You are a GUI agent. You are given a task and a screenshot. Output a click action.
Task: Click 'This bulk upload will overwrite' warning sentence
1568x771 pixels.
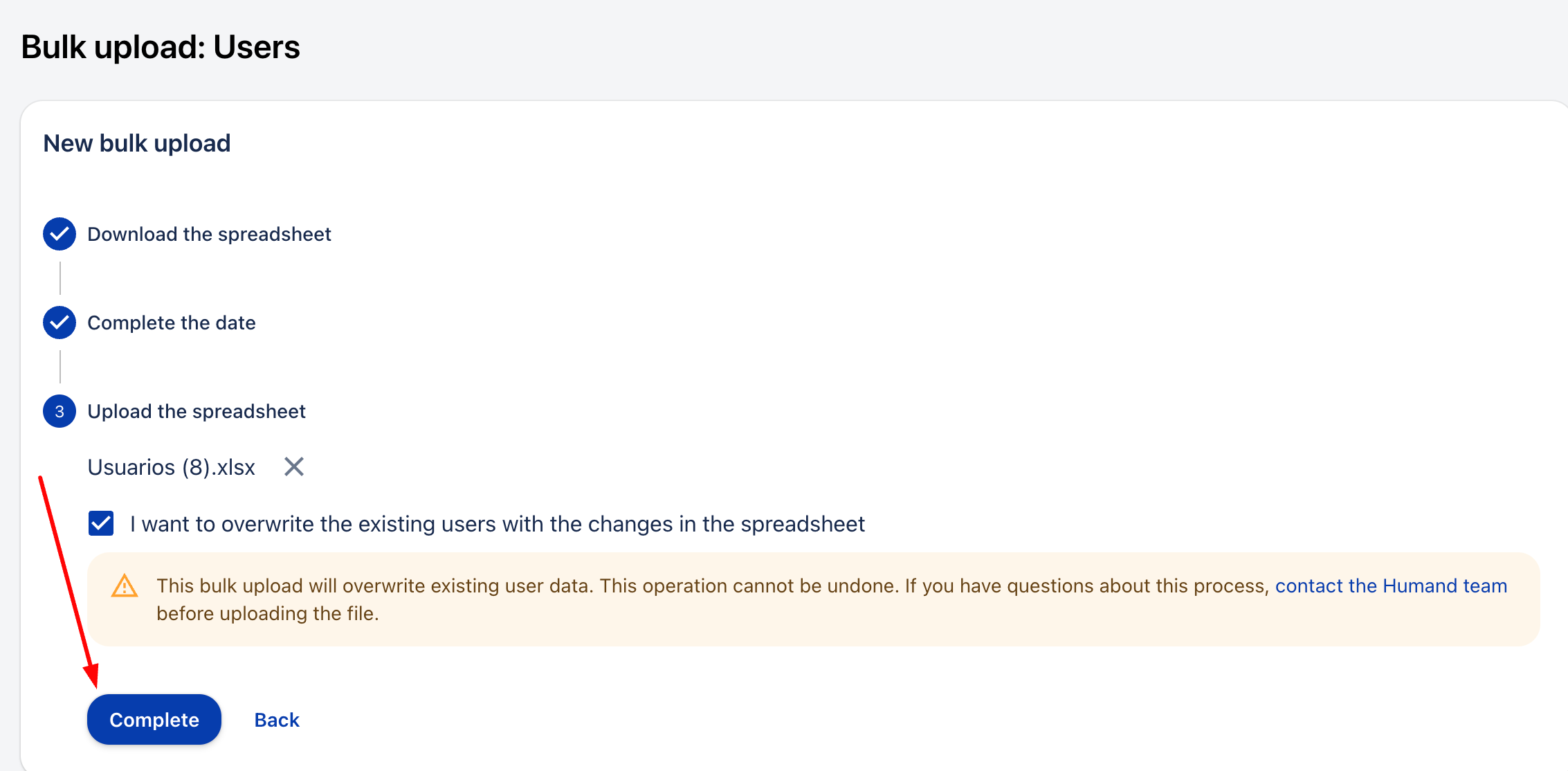[x=374, y=586]
